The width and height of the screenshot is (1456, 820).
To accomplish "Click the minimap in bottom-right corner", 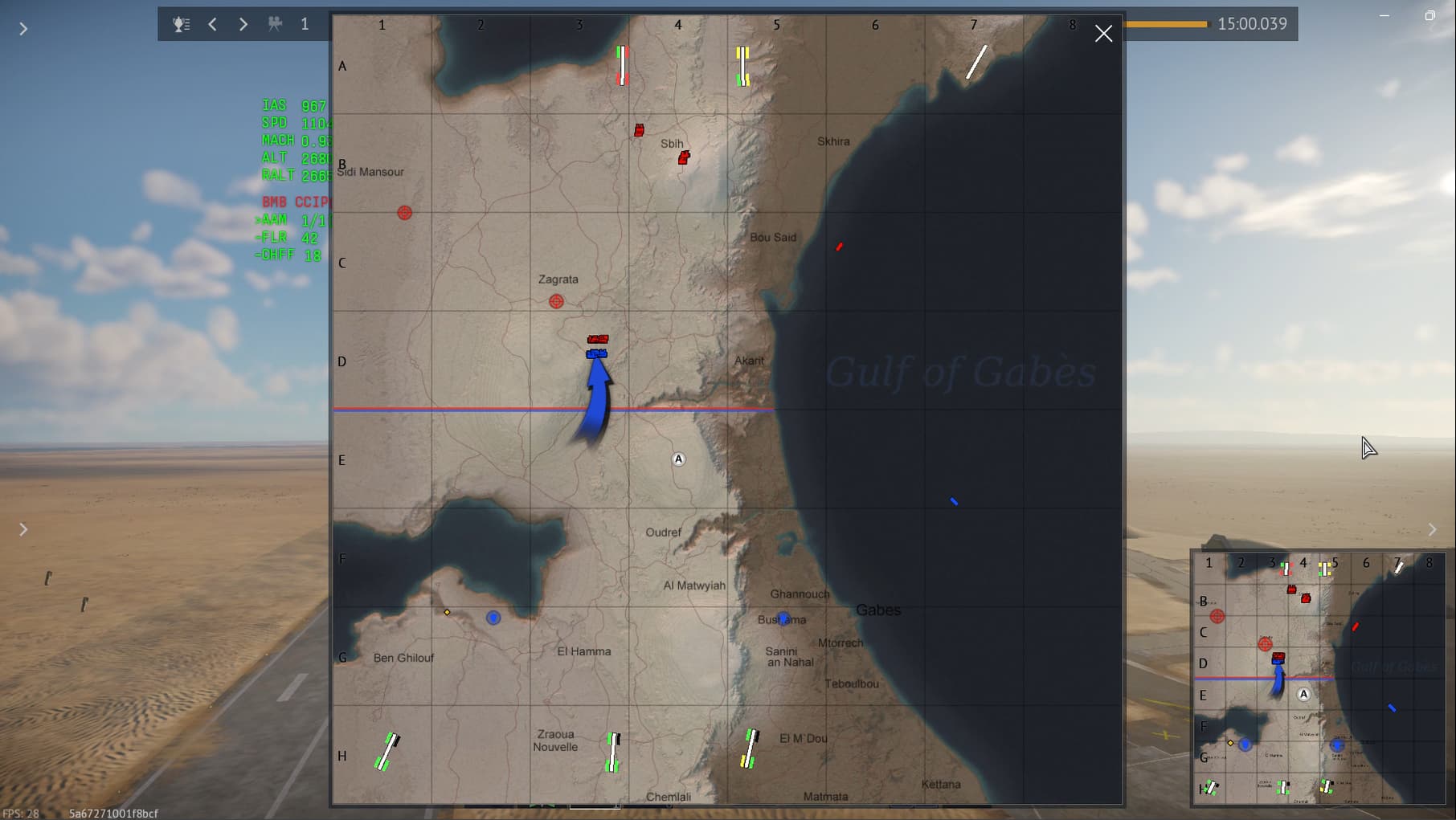I will coord(1318,678).
